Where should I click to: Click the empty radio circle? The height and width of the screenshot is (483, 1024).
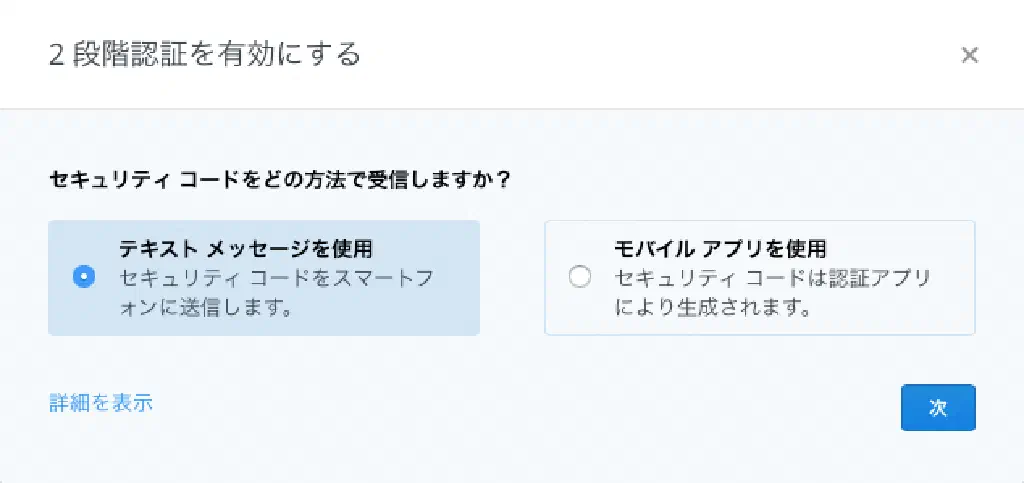(x=580, y=278)
